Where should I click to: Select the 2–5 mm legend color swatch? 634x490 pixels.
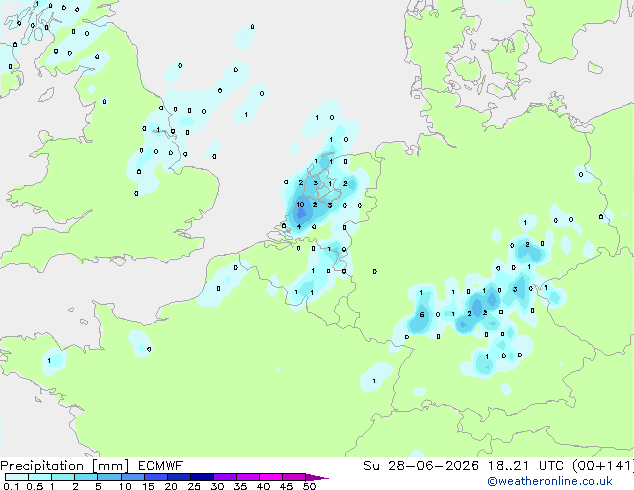tap(86, 477)
